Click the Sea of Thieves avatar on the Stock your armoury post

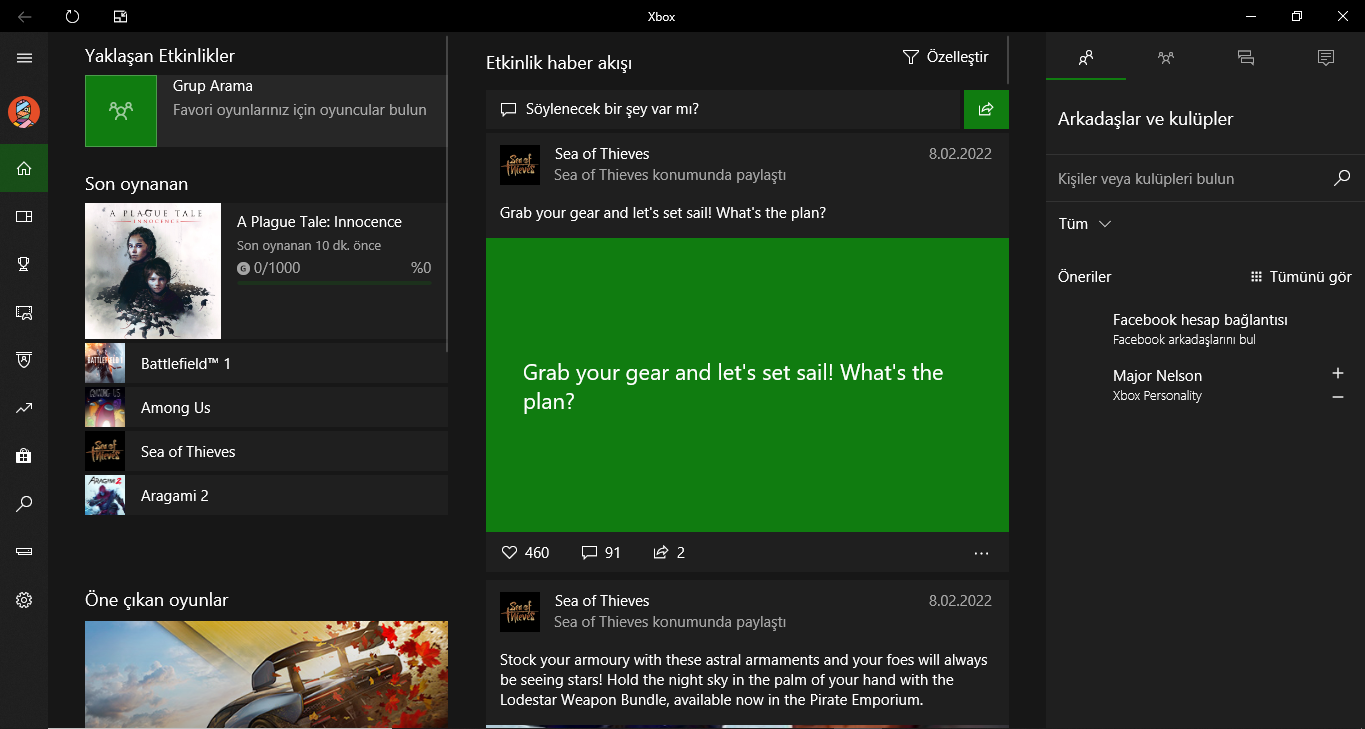pyautogui.click(x=520, y=611)
